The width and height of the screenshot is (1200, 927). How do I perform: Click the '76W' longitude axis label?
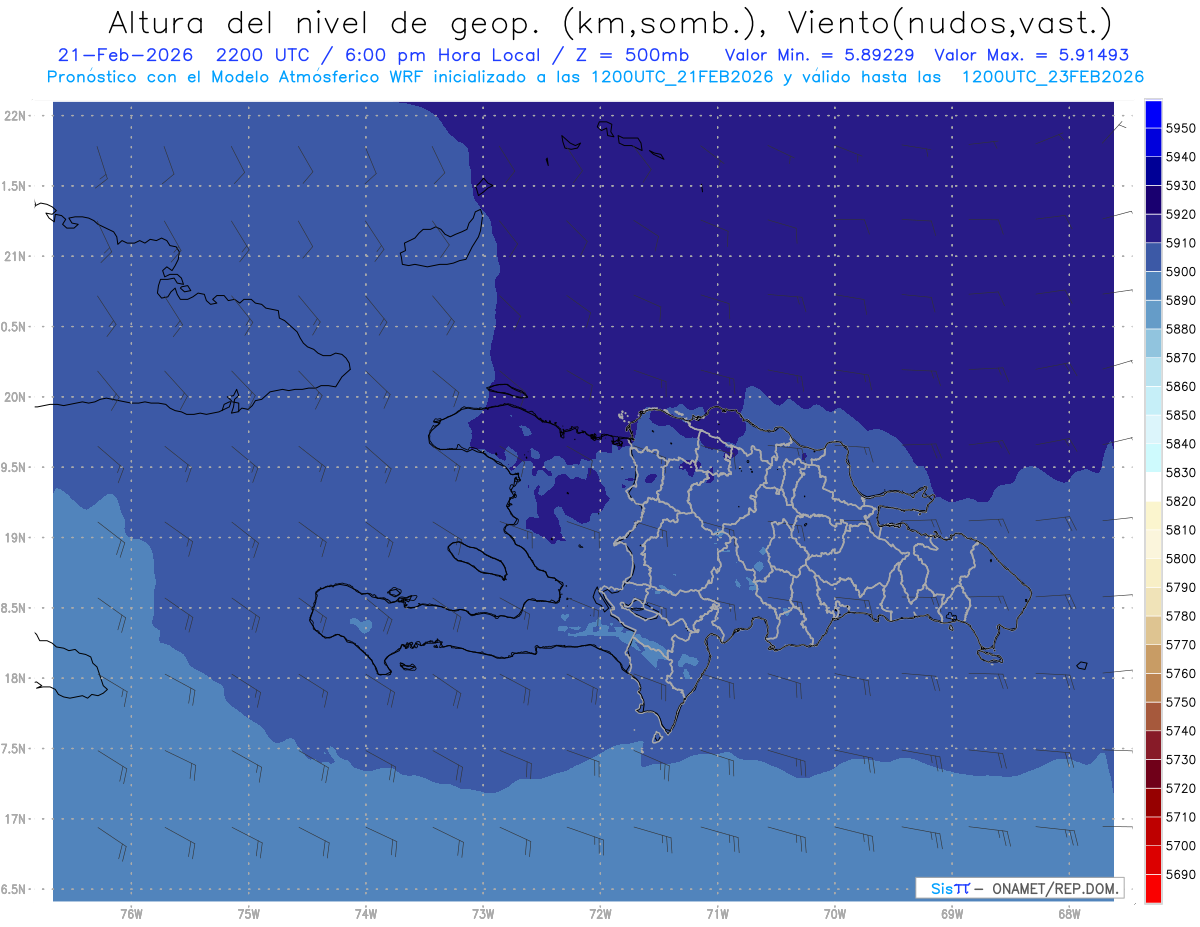coord(131,914)
